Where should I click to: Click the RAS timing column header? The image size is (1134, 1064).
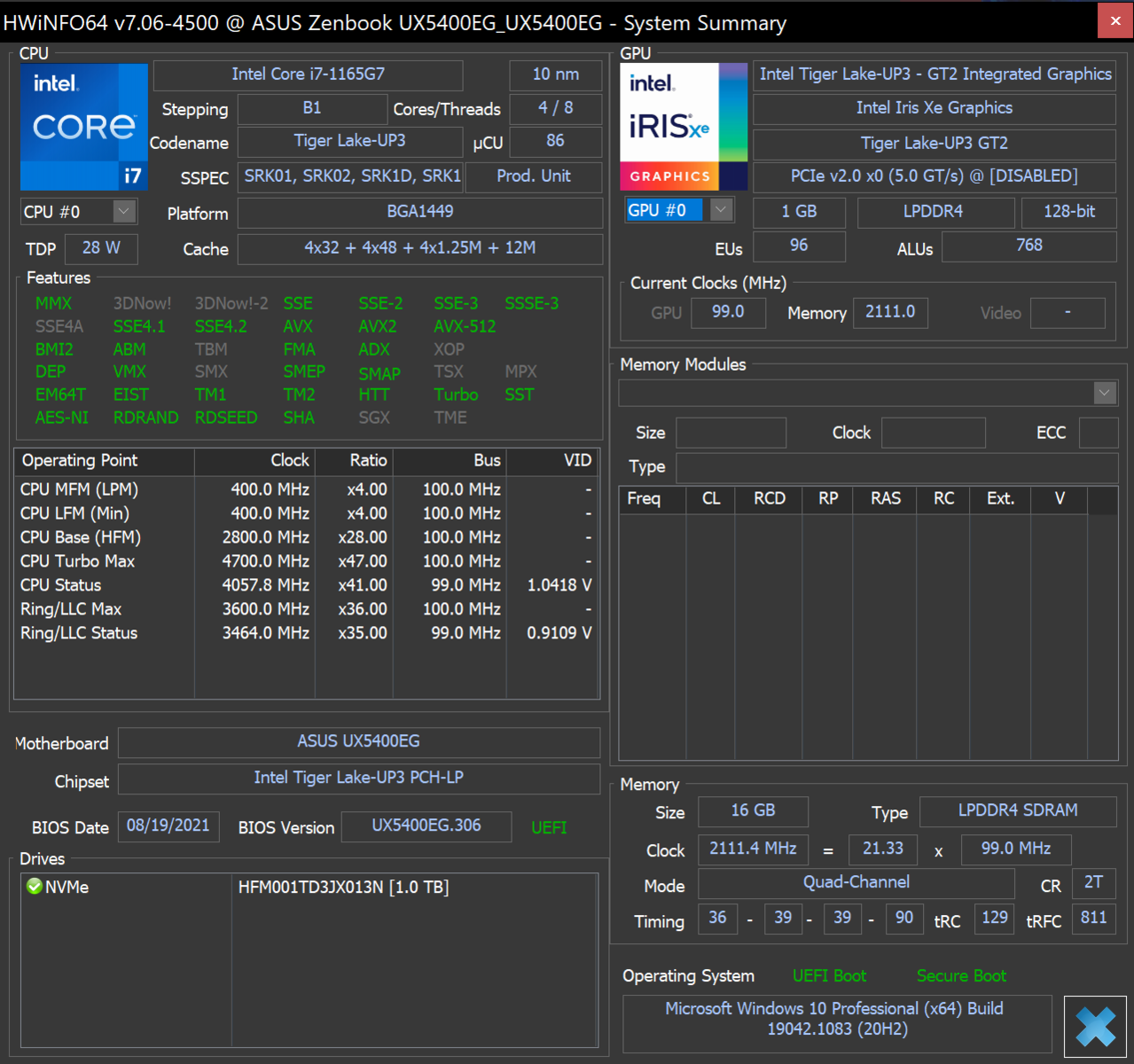tap(886, 499)
